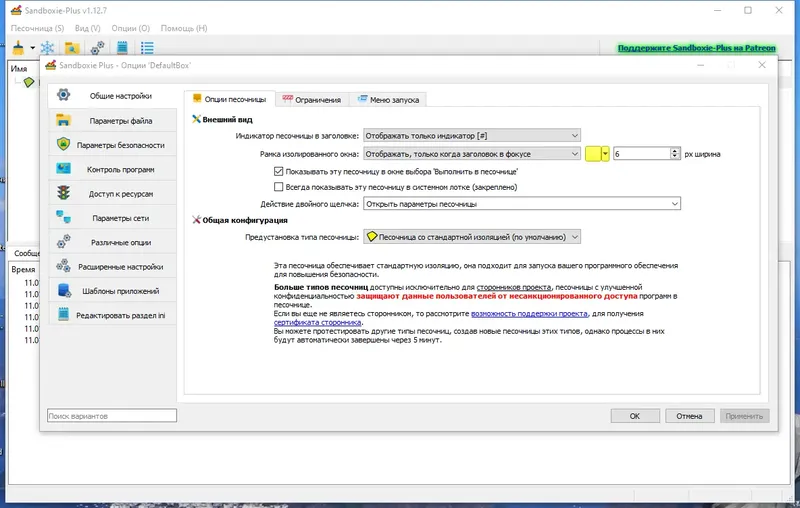Viewport: 800px width, 508px height.
Task: Open Вид (V) menu
Action: point(88,28)
